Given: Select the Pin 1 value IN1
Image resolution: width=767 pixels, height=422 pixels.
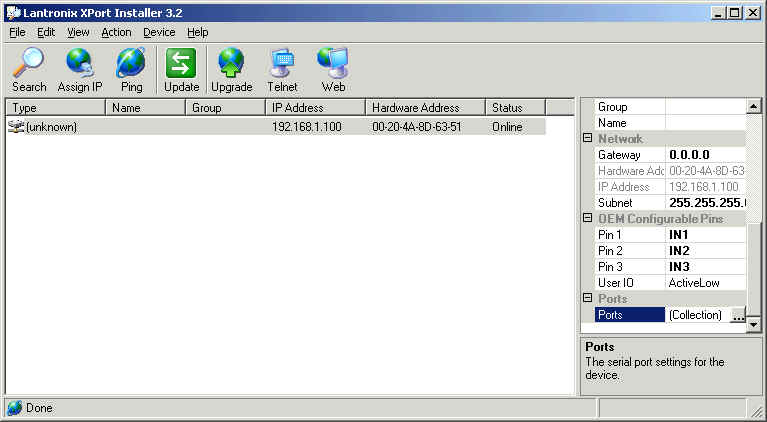Looking at the screenshot, I should [705, 235].
